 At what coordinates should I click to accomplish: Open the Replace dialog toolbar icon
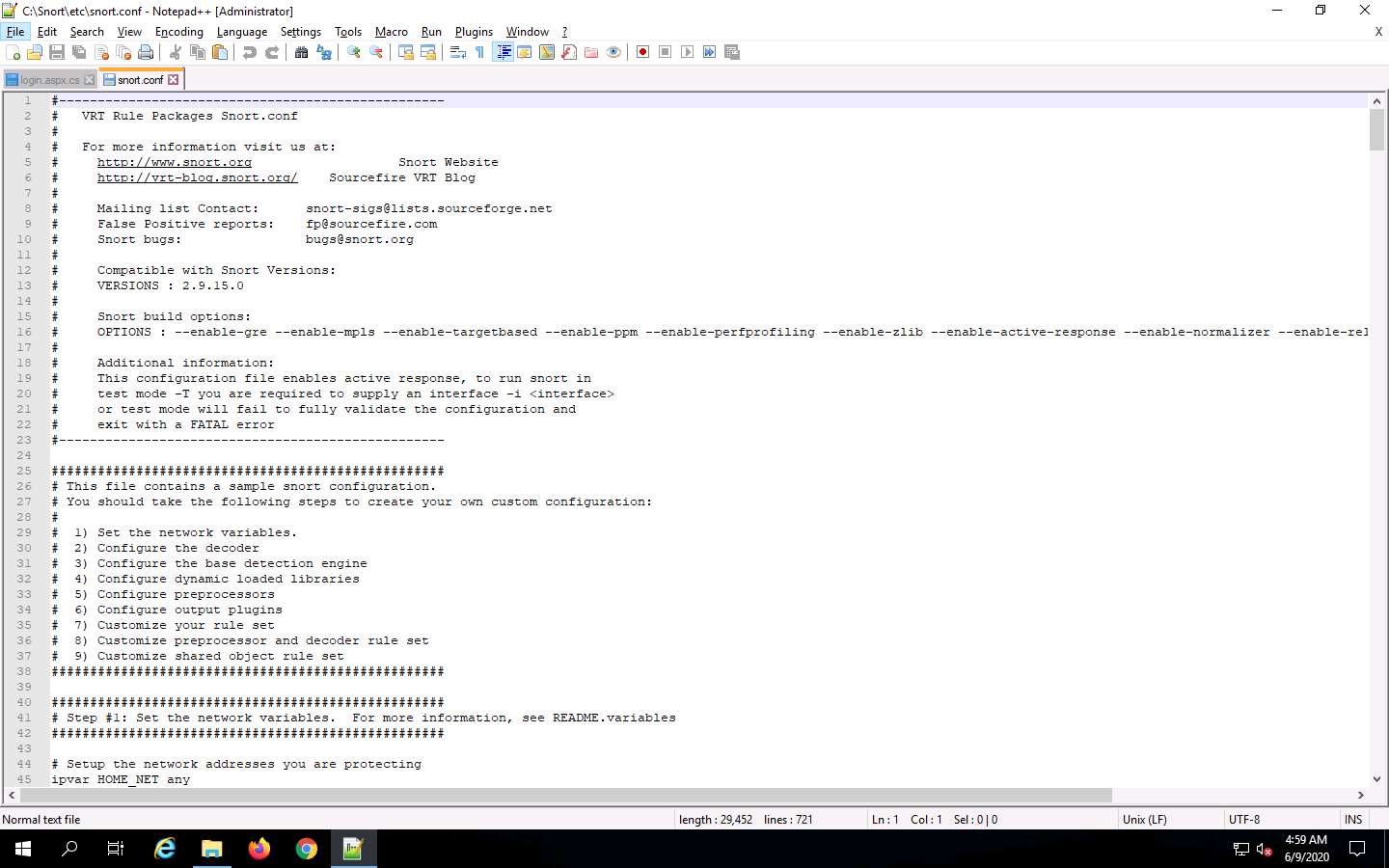(324, 52)
